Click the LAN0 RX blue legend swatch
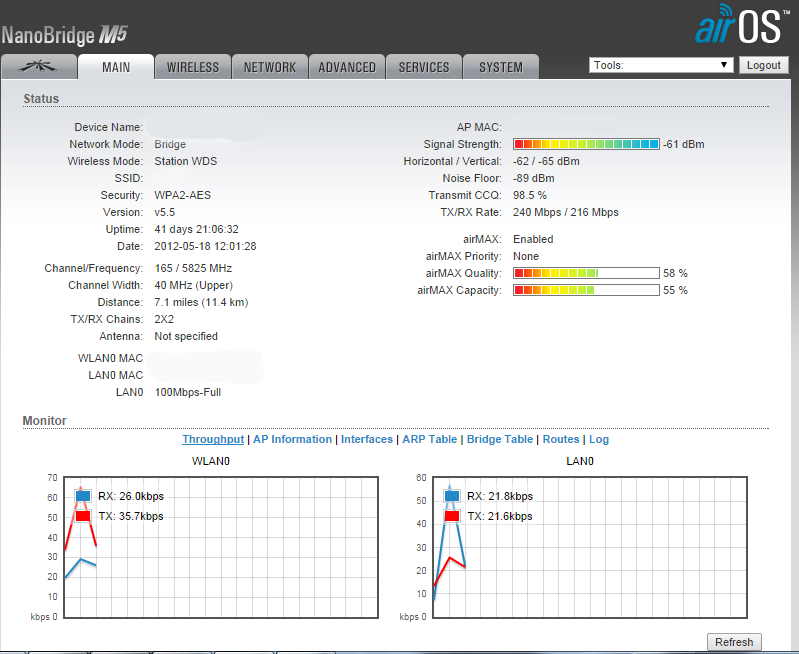Screen dimensions: 799x654 pos(451,496)
